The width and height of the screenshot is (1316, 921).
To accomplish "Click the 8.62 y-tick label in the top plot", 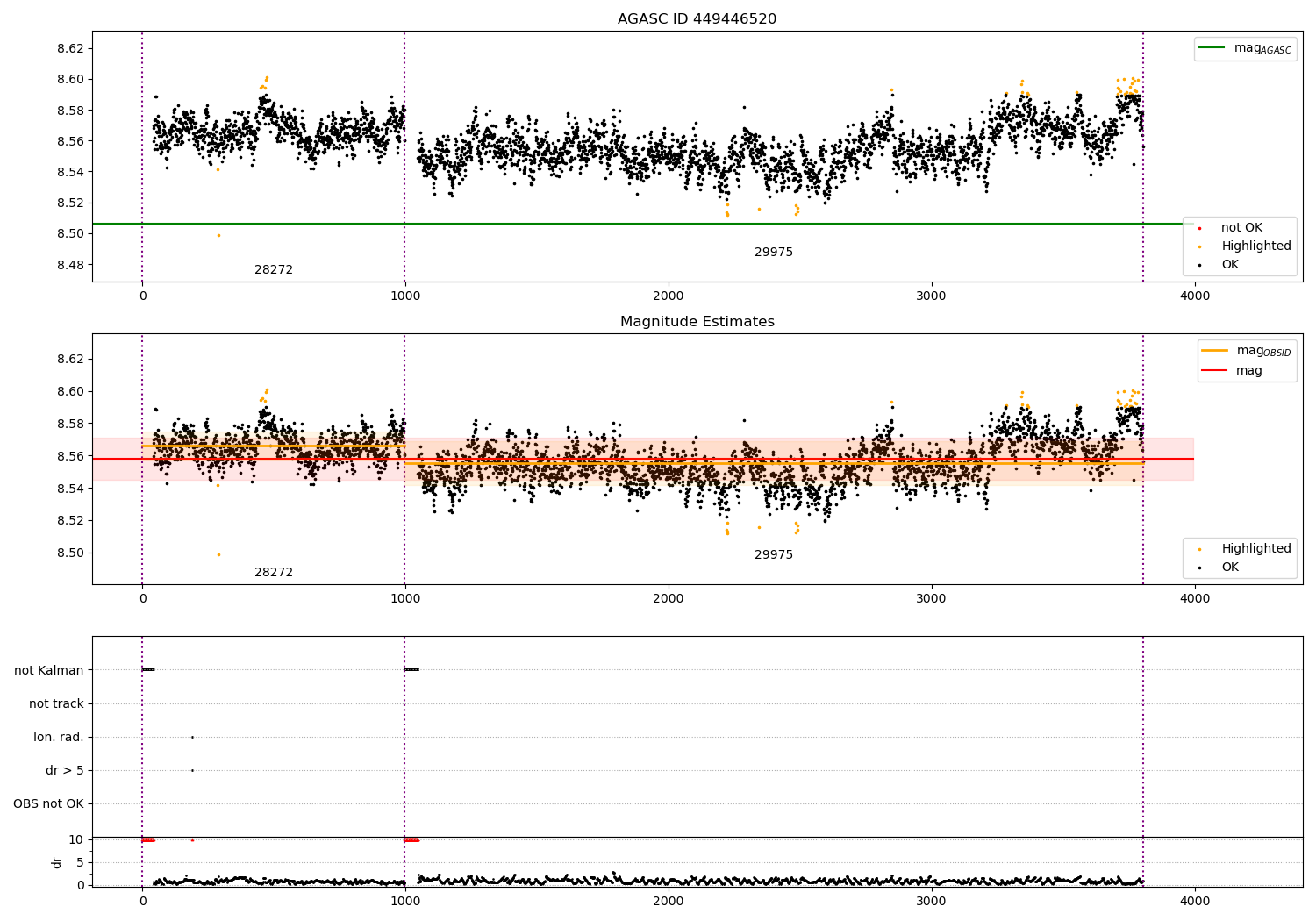I will click(x=69, y=48).
